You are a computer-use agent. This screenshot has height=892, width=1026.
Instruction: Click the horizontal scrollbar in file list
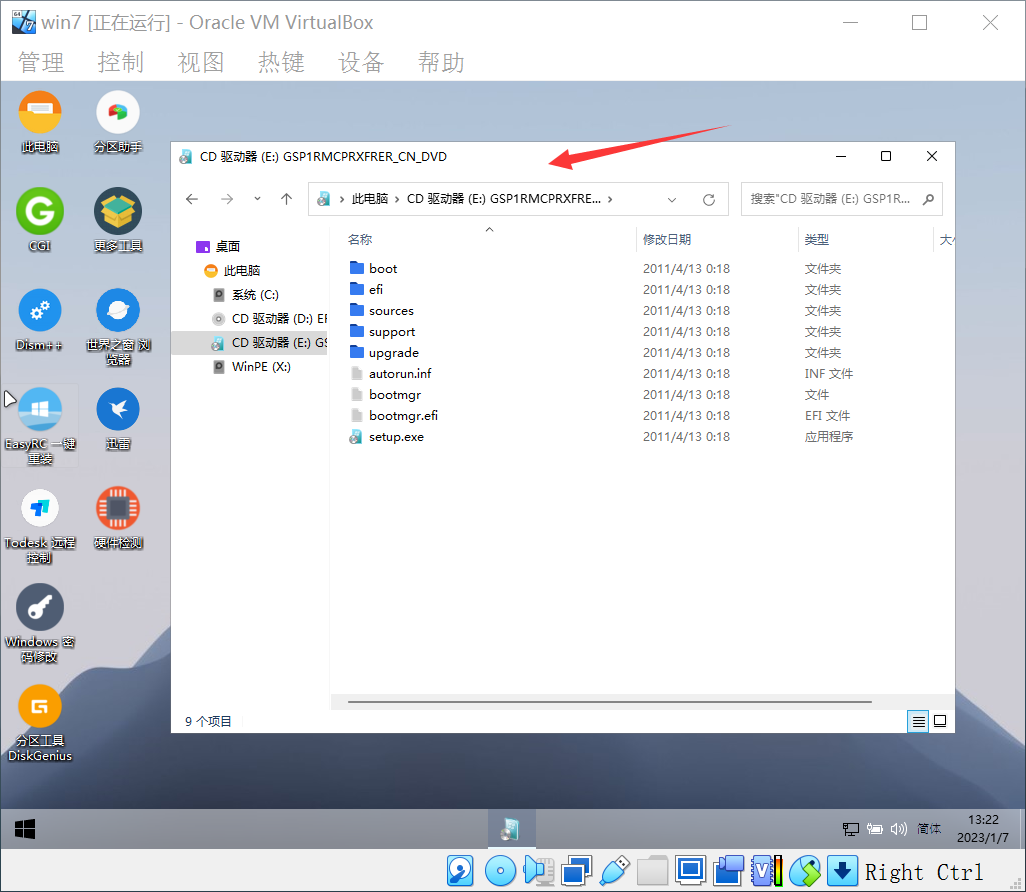610,702
